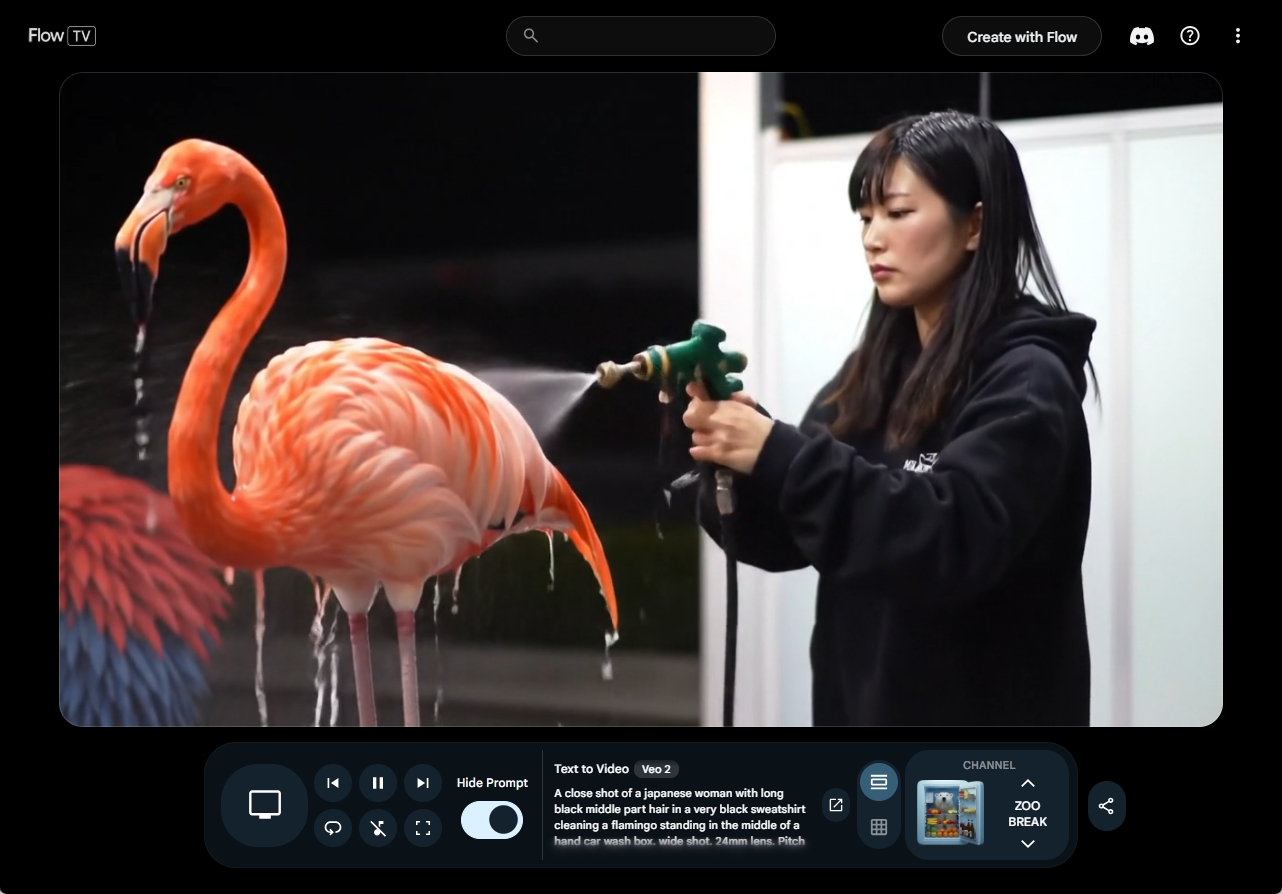Click the 'CHANNEL' heading text
Image resolution: width=1282 pixels, height=894 pixels.
(x=989, y=765)
